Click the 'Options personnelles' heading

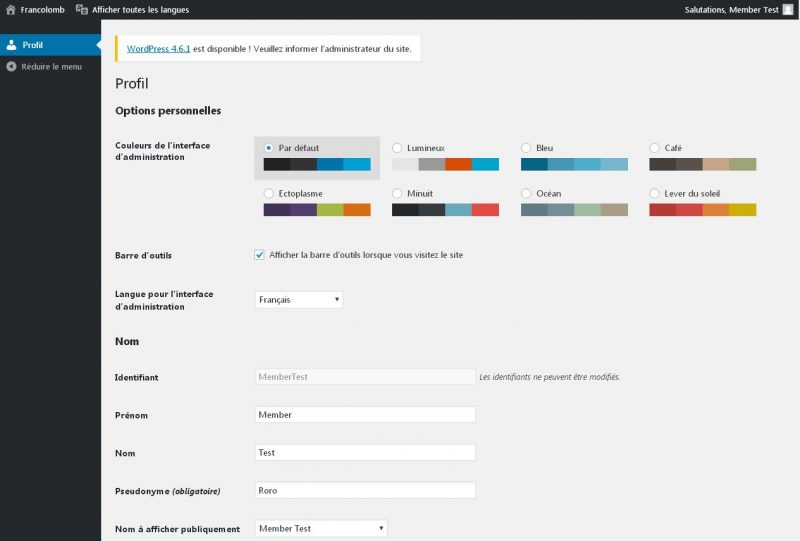coord(168,111)
